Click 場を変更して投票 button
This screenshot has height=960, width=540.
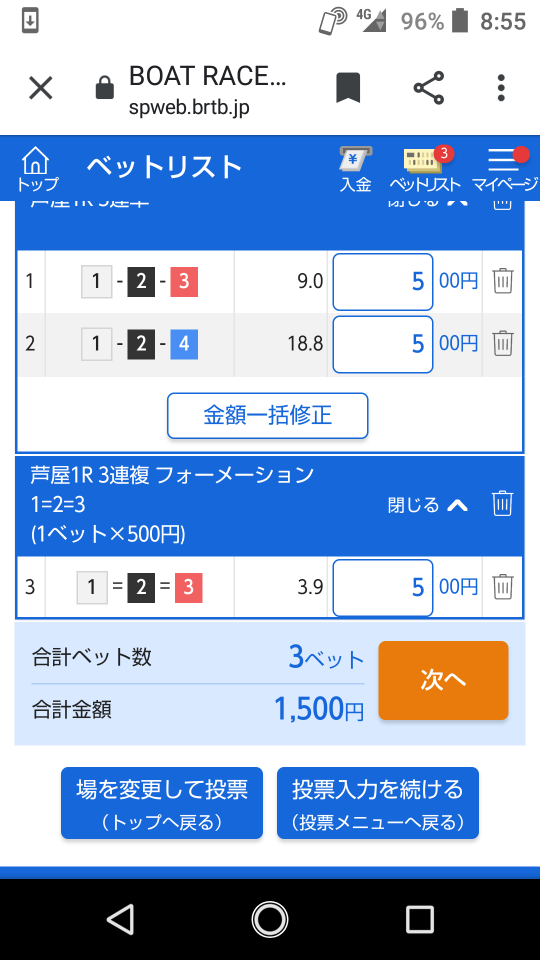162,803
